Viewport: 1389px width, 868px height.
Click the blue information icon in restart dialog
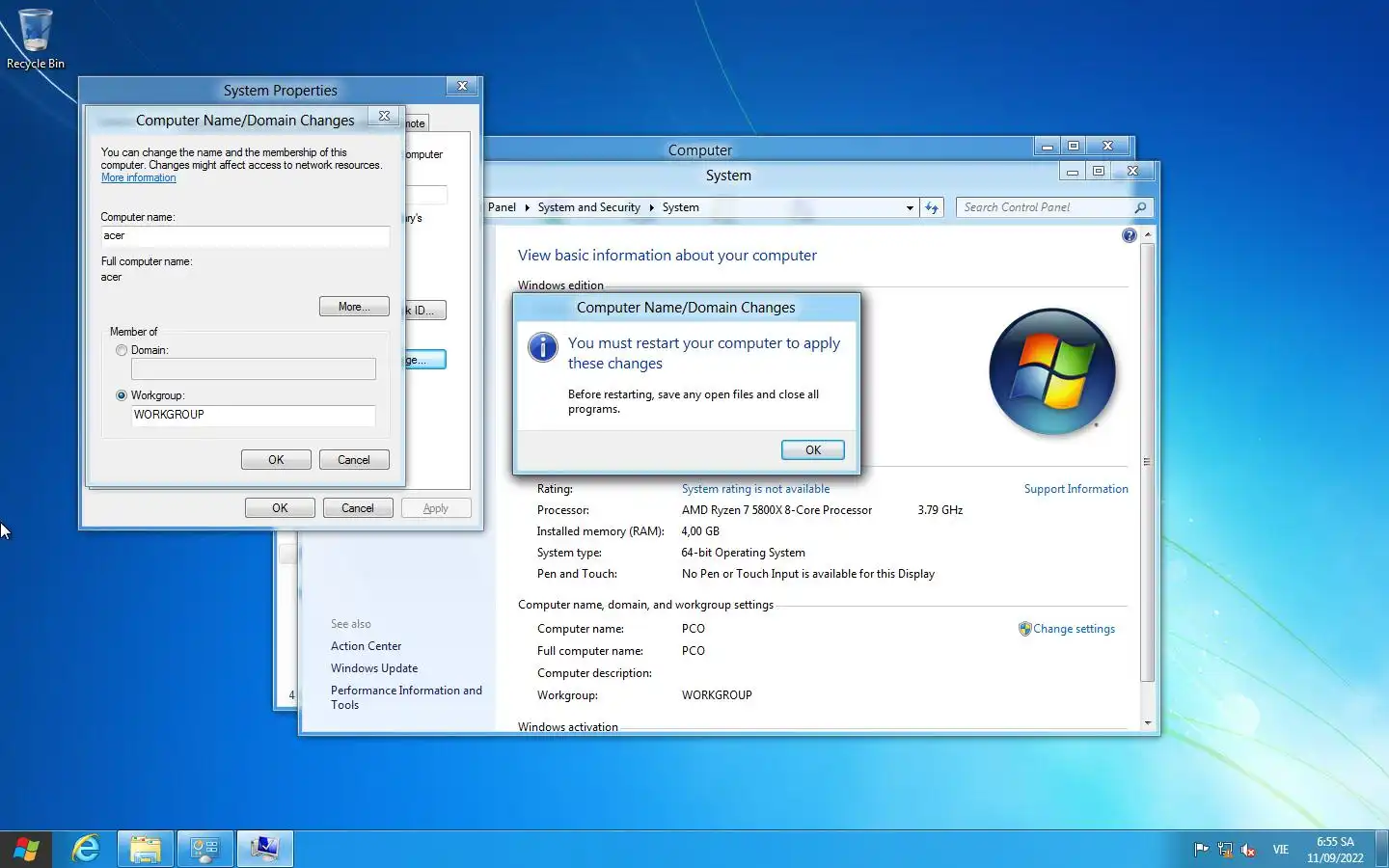(x=543, y=347)
